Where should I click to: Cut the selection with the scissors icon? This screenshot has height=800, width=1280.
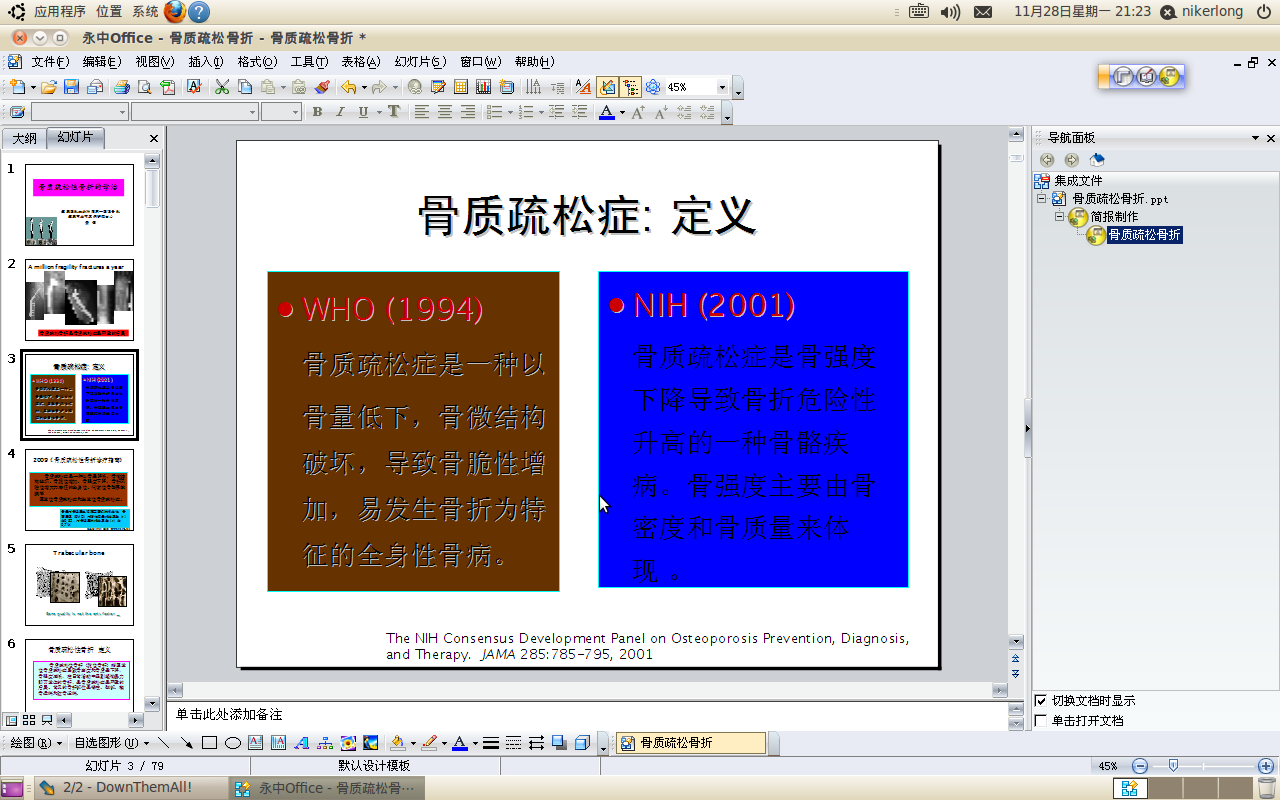tap(222, 87)
